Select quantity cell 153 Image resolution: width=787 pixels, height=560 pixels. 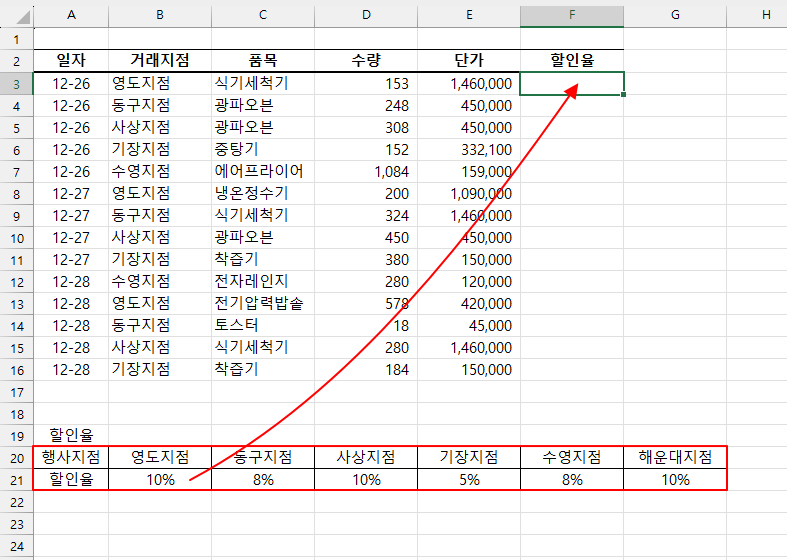click(x=366, y=83)
